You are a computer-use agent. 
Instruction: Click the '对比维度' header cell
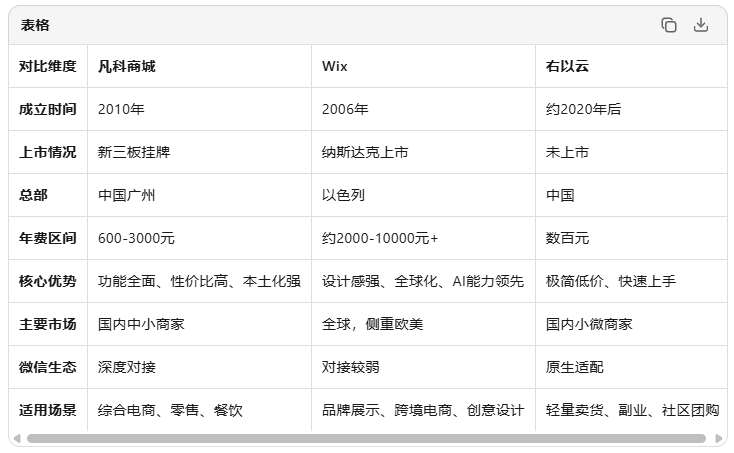pos(48,66)
